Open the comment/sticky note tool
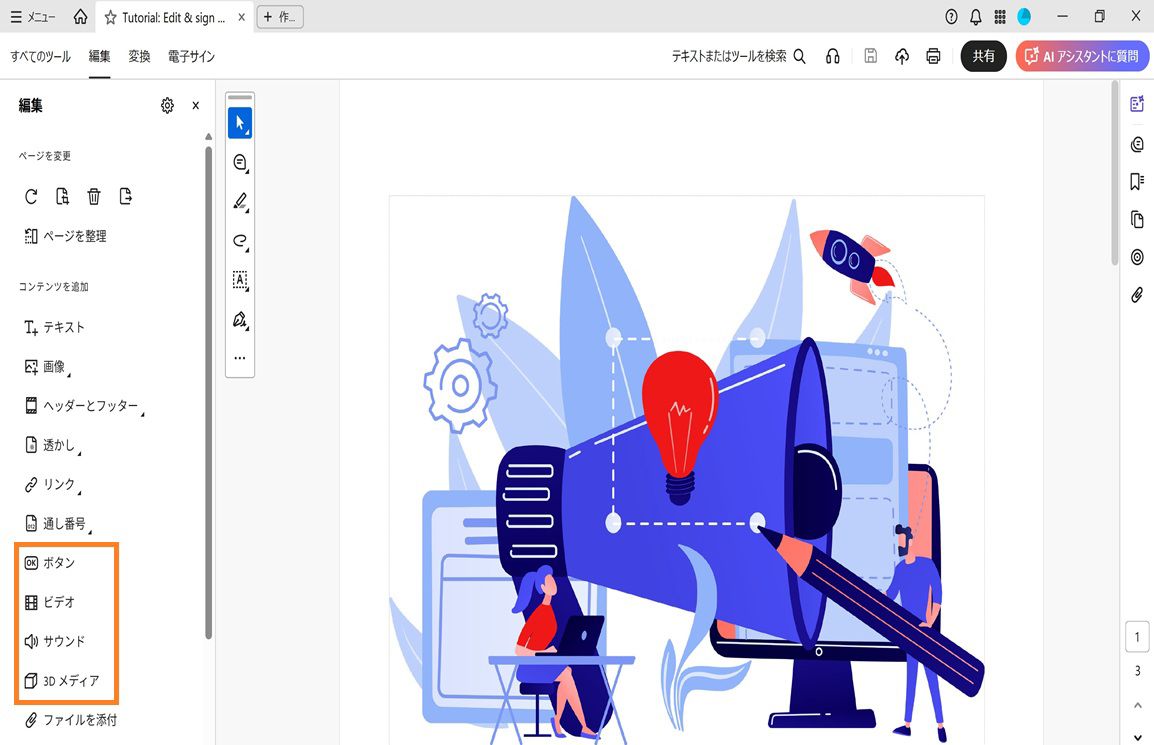The image size is (1154, 745). (240, 161)
